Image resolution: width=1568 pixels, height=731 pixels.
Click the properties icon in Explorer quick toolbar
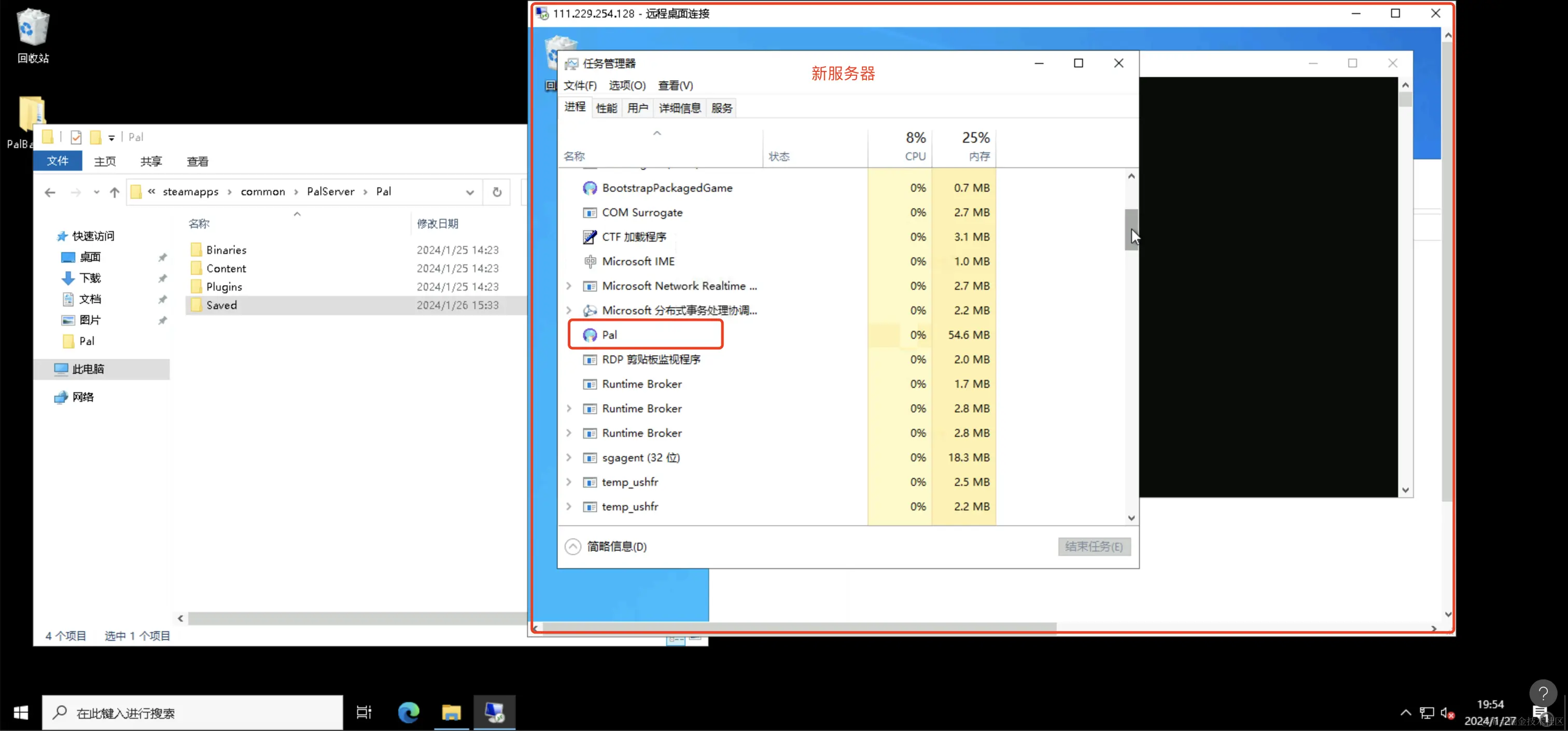click(x=76, y=137)
